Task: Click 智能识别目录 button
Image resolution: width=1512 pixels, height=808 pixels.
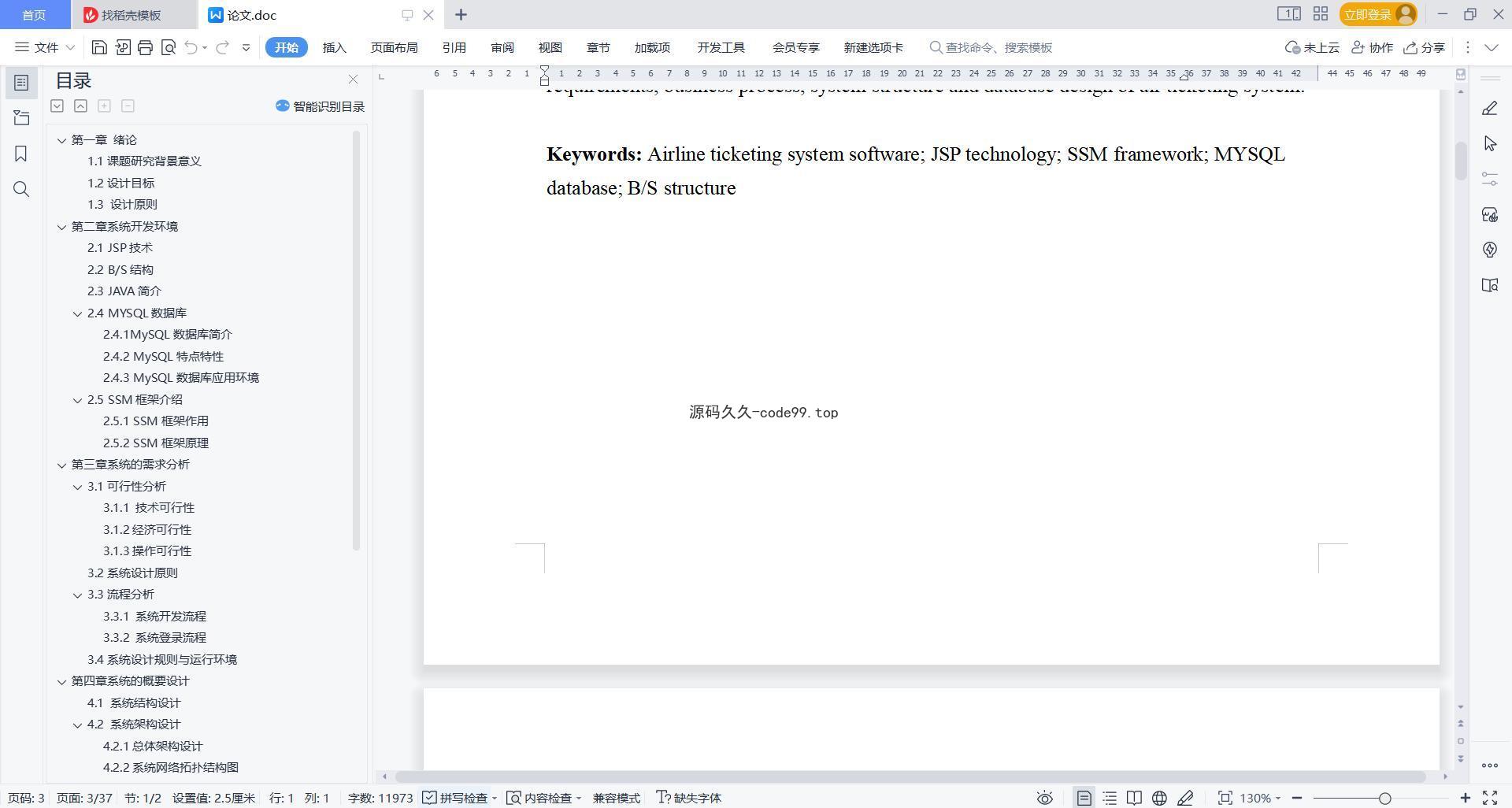Action: pos(320,106)
